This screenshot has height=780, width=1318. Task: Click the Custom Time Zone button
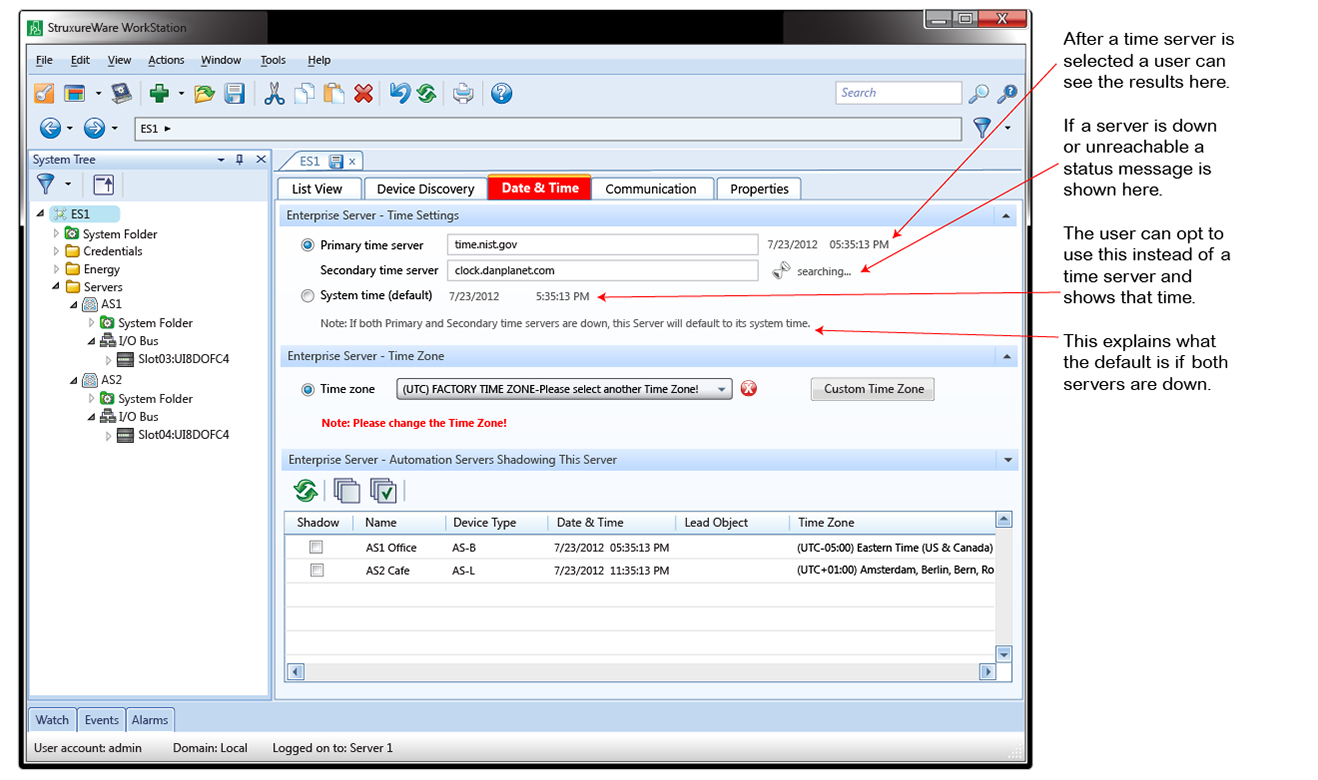click(873, 389)
